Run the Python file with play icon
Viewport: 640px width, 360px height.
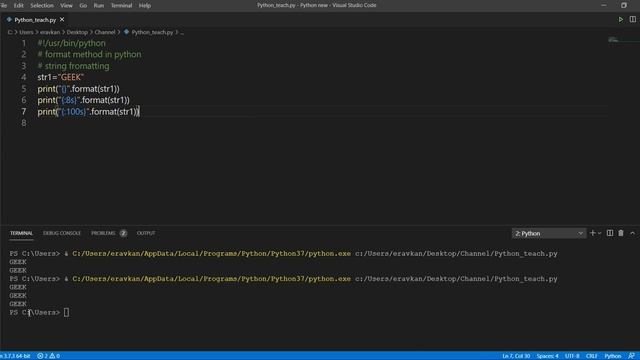click(620, 20)
